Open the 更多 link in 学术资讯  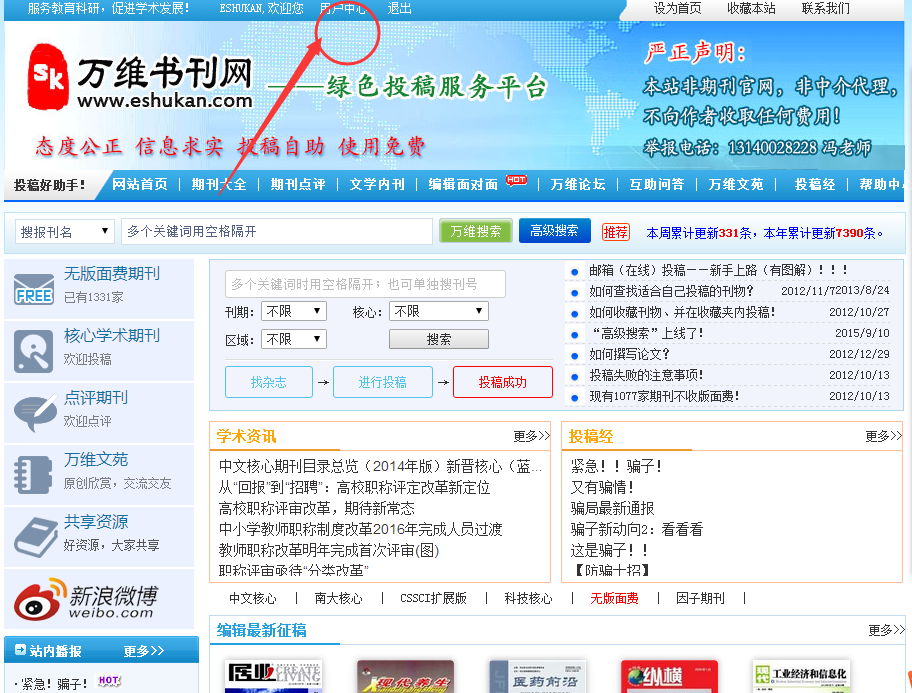531,436
